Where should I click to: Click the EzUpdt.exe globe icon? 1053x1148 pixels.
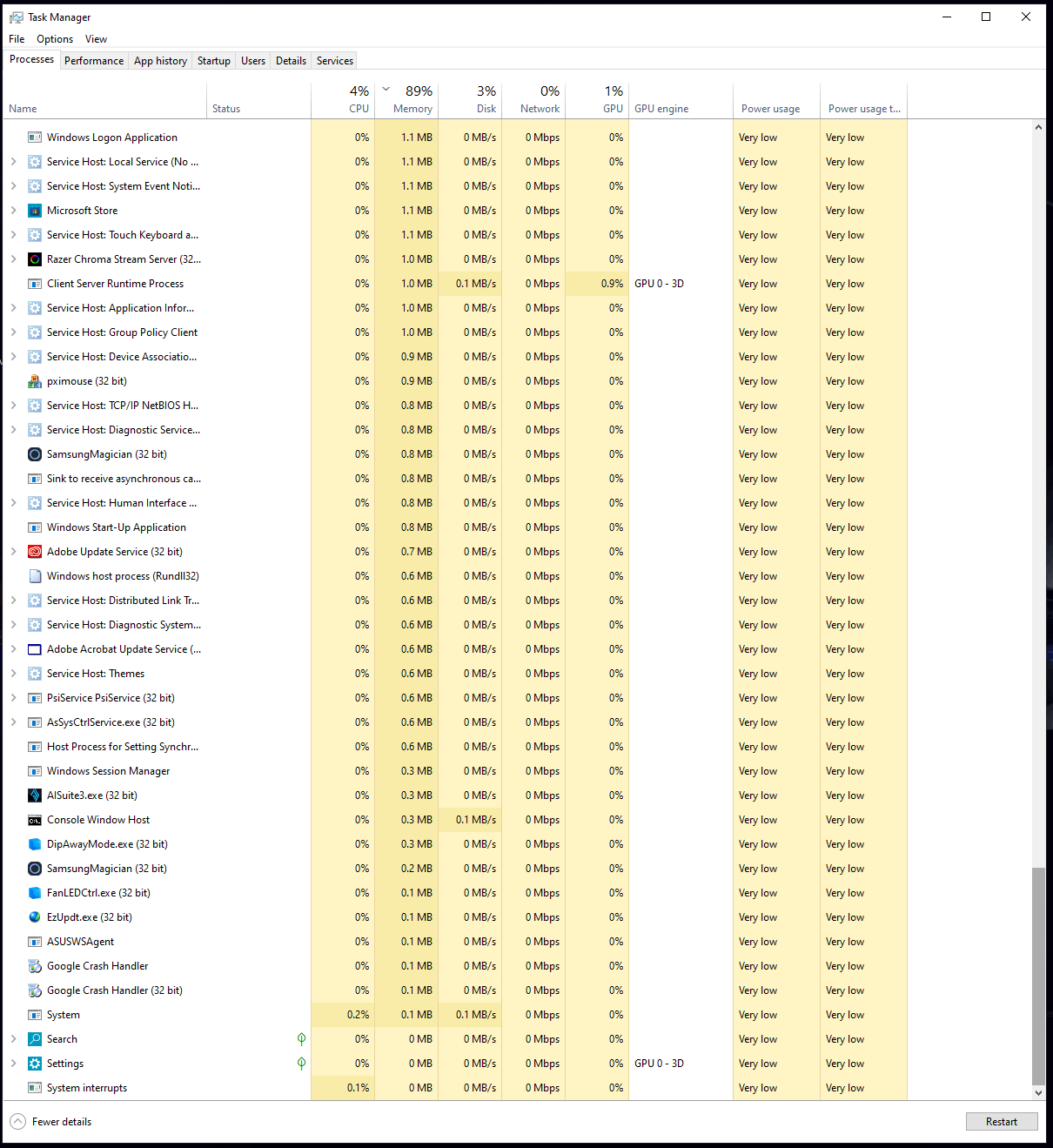coord(35,917)
